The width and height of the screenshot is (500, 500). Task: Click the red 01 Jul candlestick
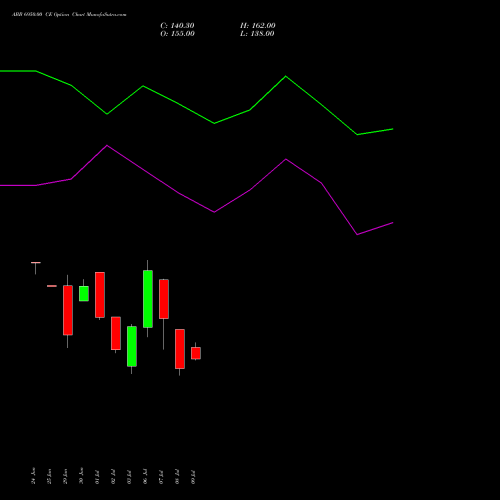tap(100, 295)
